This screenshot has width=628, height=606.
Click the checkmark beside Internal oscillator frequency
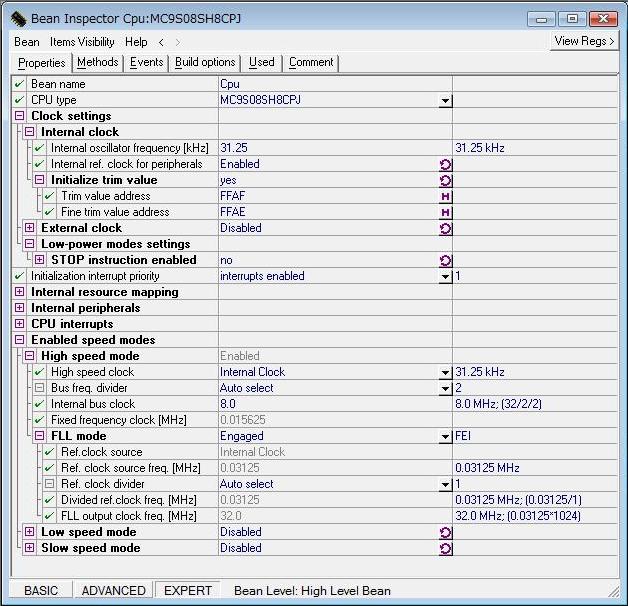[39, 148]
